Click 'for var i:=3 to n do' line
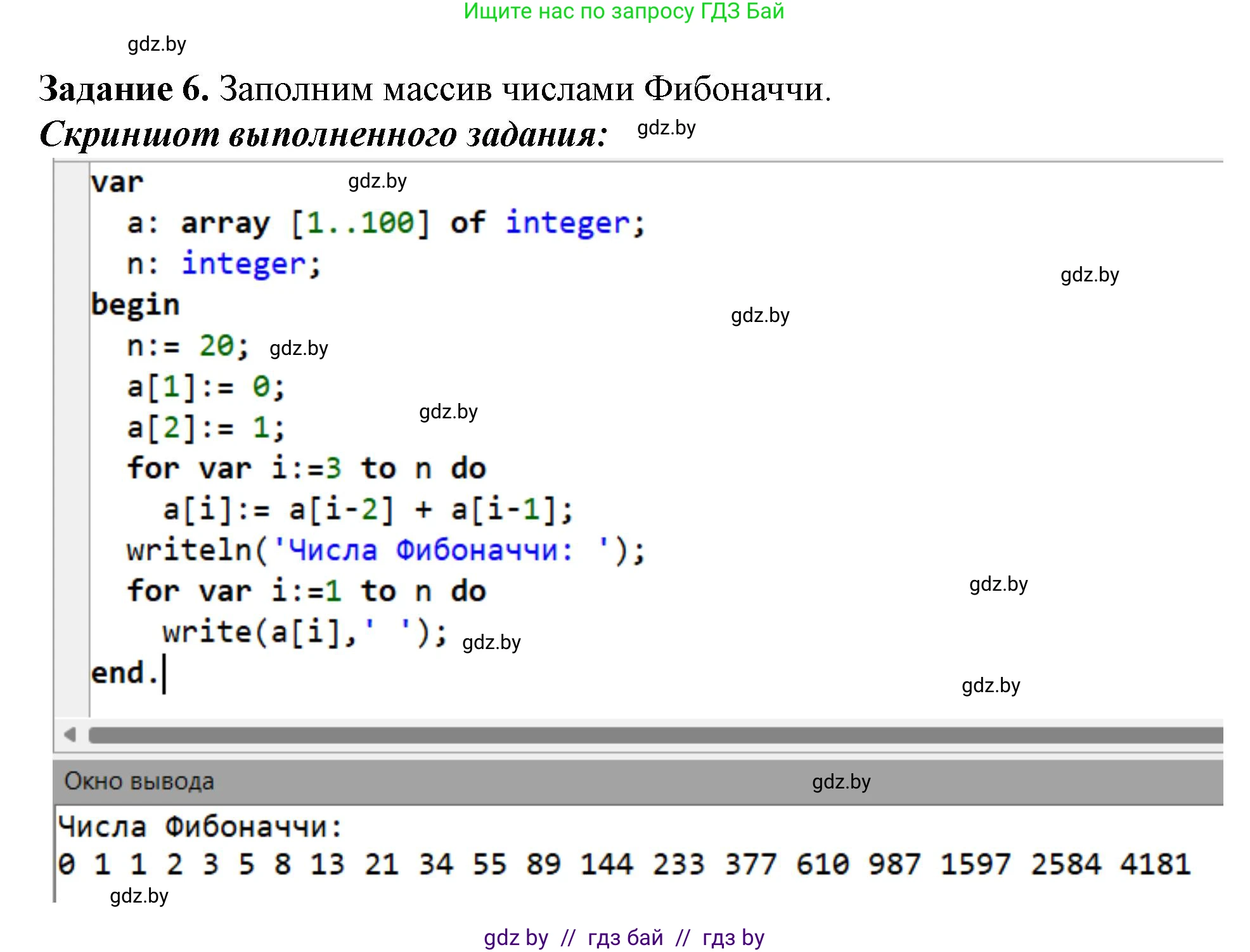 [306, 469]
